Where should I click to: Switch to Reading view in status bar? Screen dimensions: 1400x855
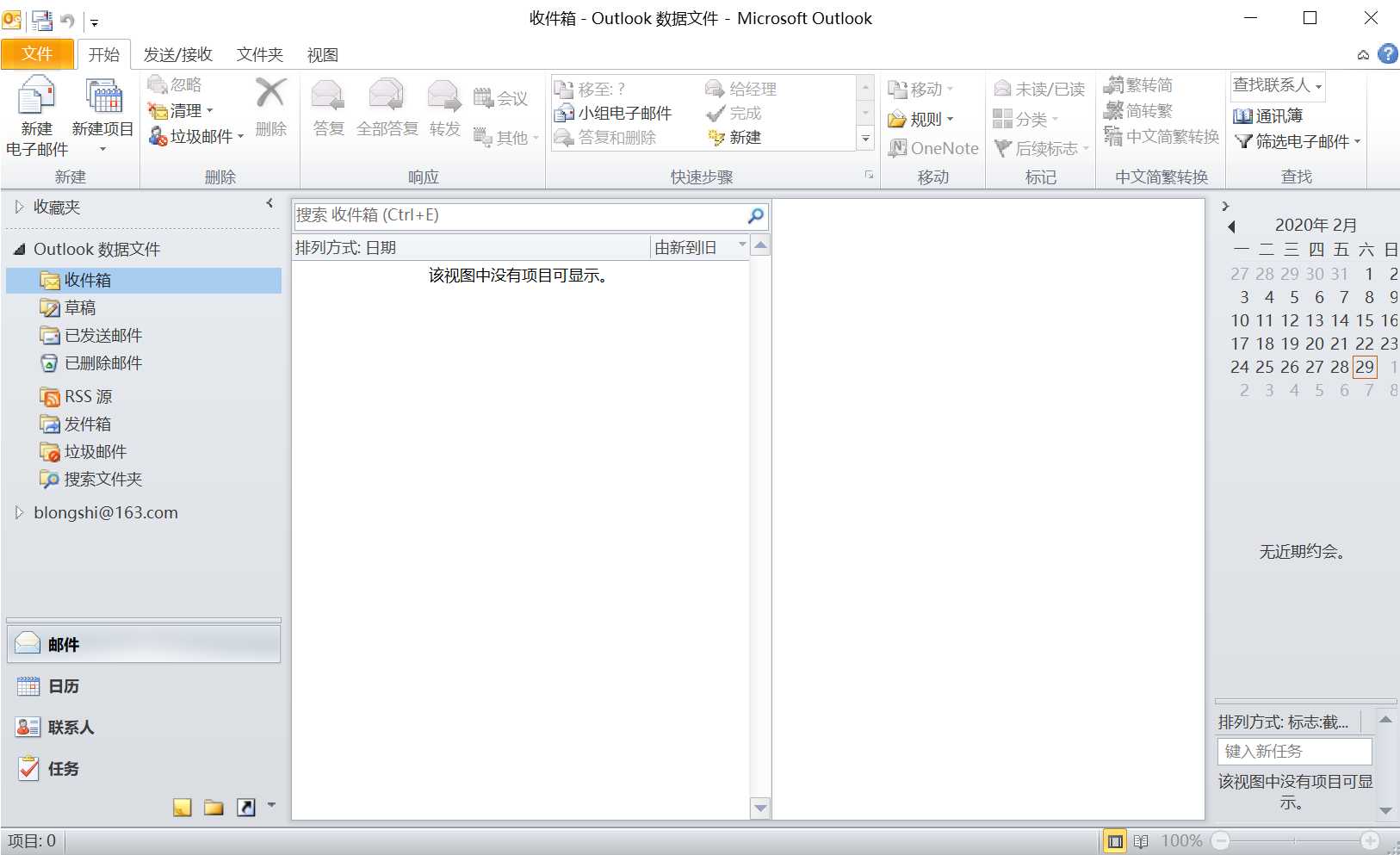tap(1141, 841)
